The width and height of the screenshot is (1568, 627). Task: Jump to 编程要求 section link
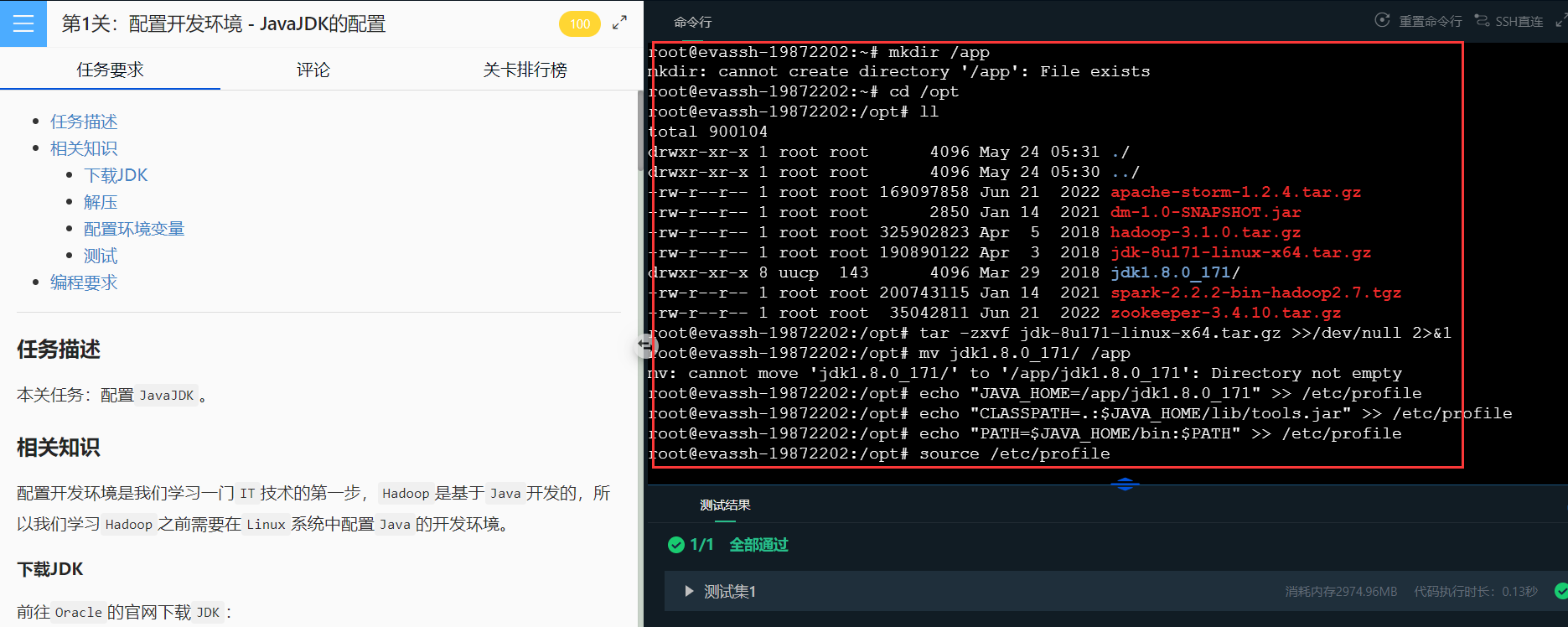pos(84,282)
